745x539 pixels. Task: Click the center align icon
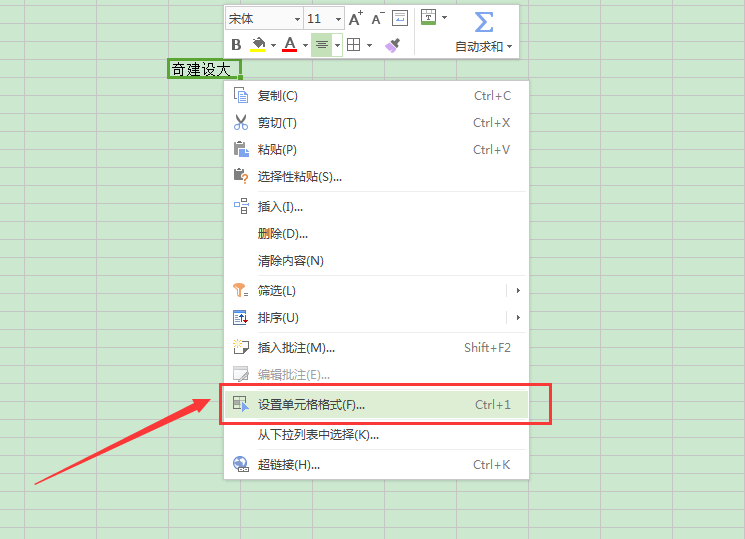322,45
